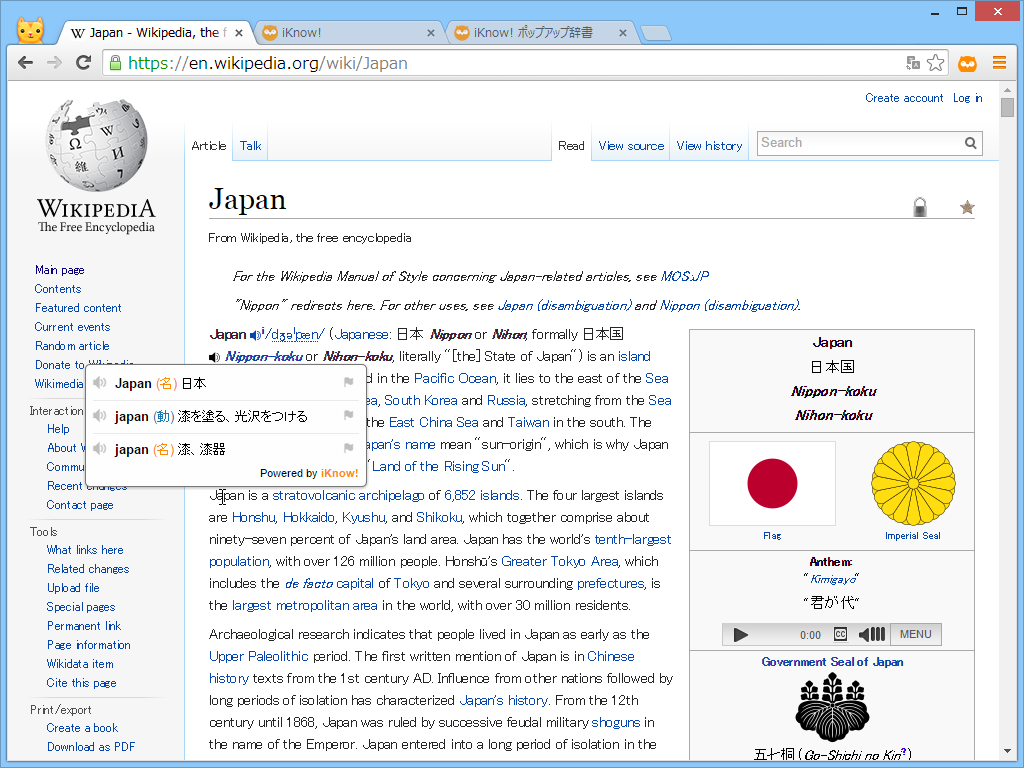Open the Imperial Seal thumbnail
Viewport: 1024px width, 768px height.
[x=913, y=483]
